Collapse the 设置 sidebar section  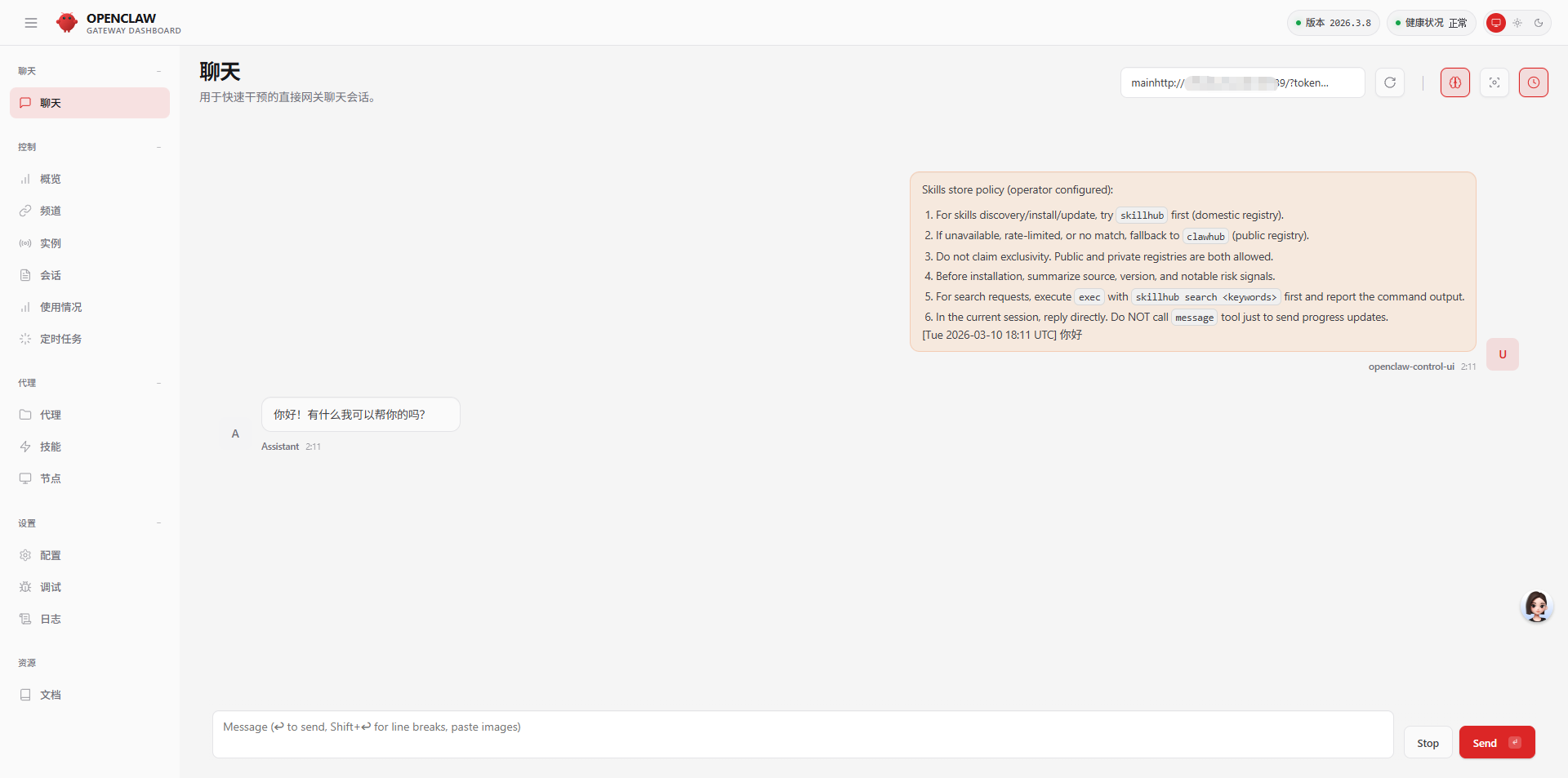click(158, 523)
